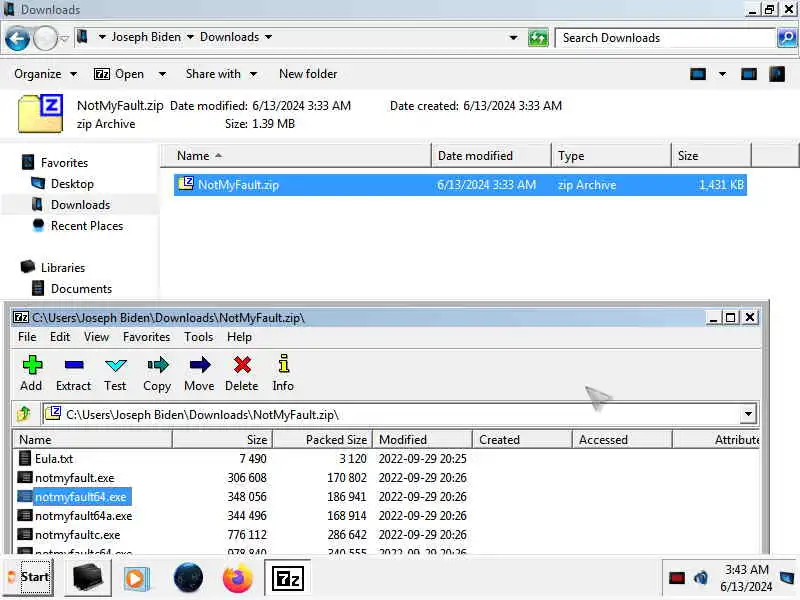
Task: Click the round dark taskbar icon
Action: tap(188, 578)
